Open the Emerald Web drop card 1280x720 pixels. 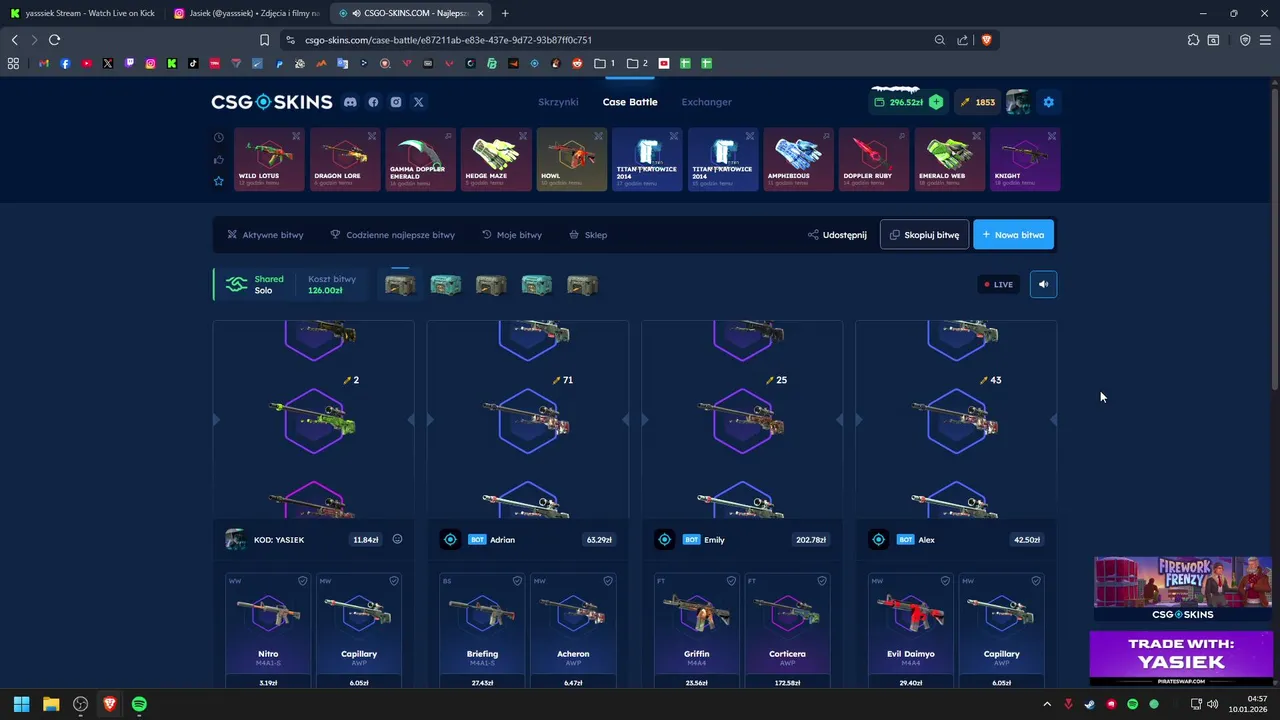tap(950, 159)
